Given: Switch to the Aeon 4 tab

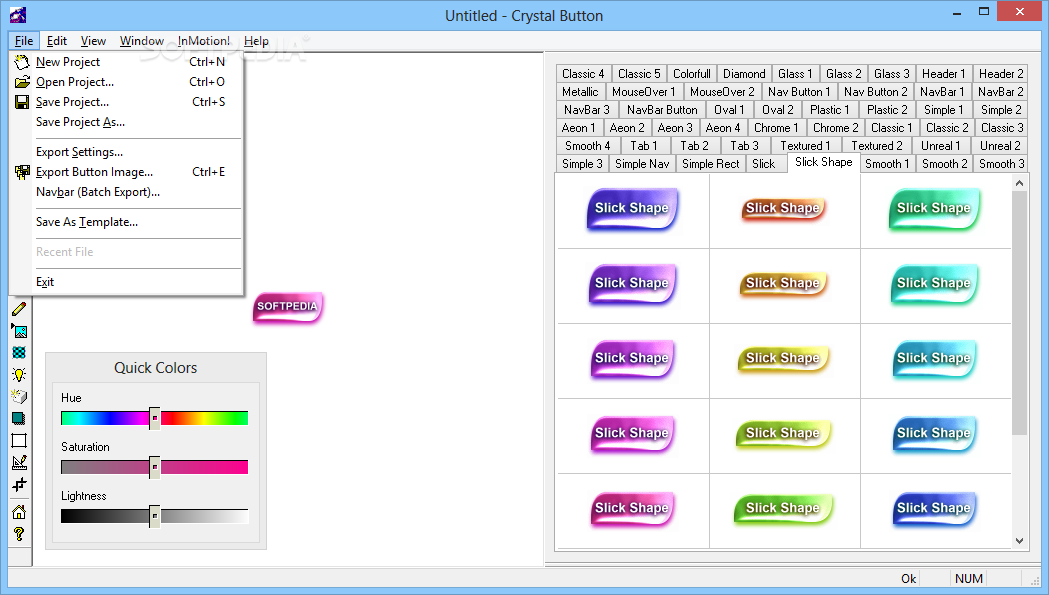Looking at the screenshot, I should click(x=723, y=128).
